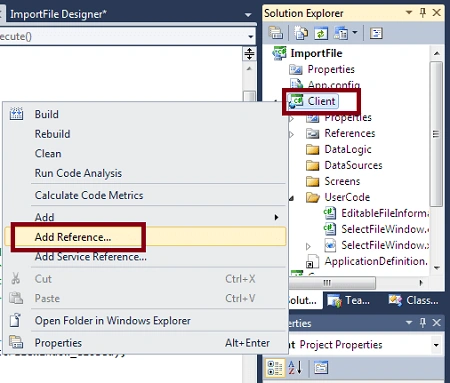Click the Properties toolbar icon in Solution Explorer
Screen dimensions: 450x383
(x=276, y=33)
